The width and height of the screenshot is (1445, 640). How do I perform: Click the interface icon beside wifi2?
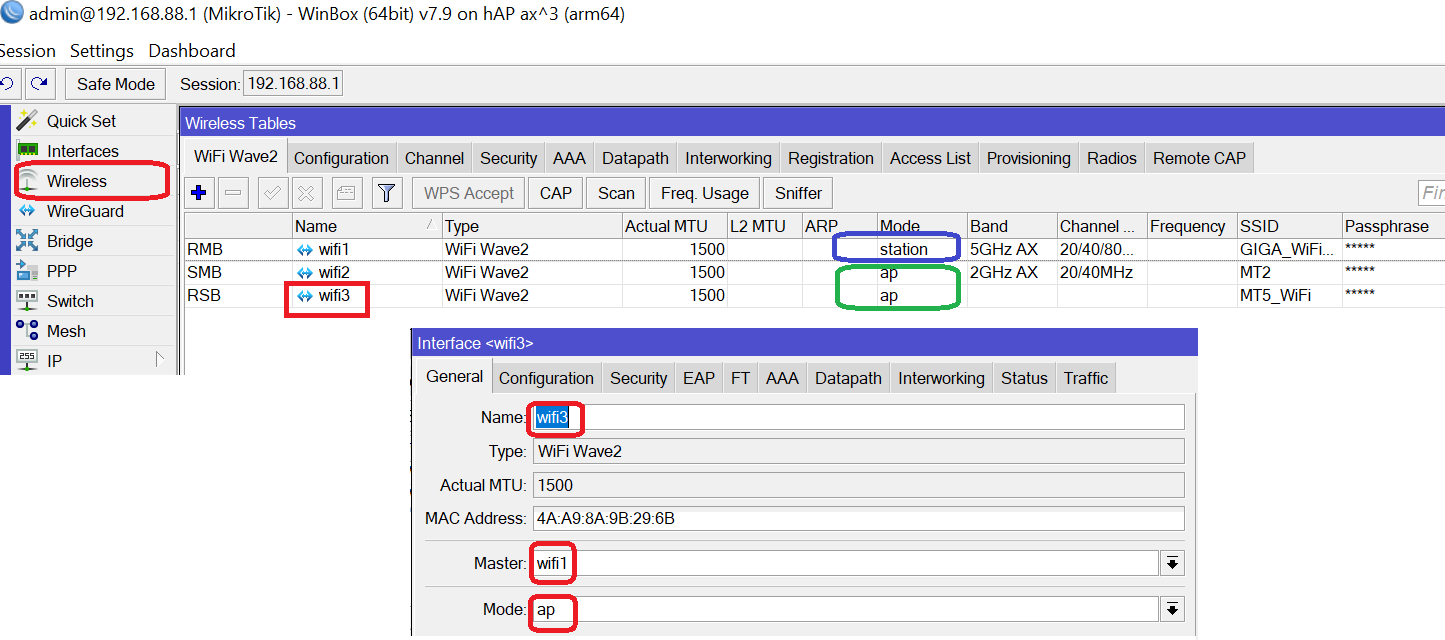coord(305,273)
